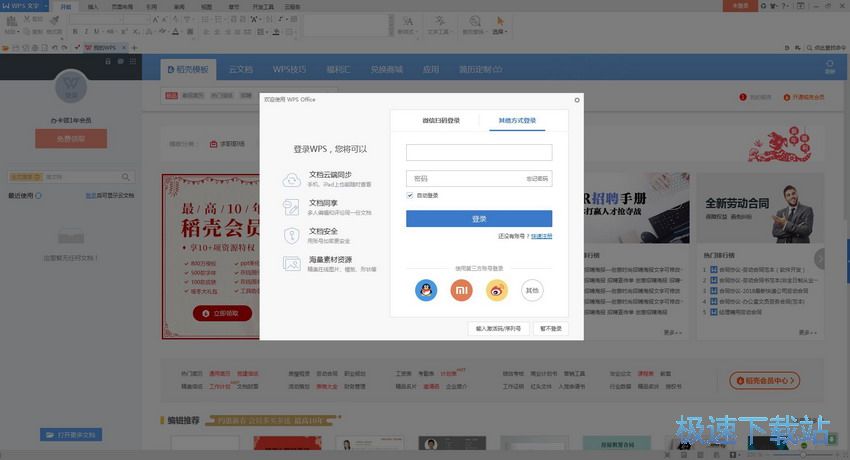This screenshot has height=460, width=850.
Task: Toggle Bold formatting in the ribbon
Action: pyautogui.click(x=75, y=32)
